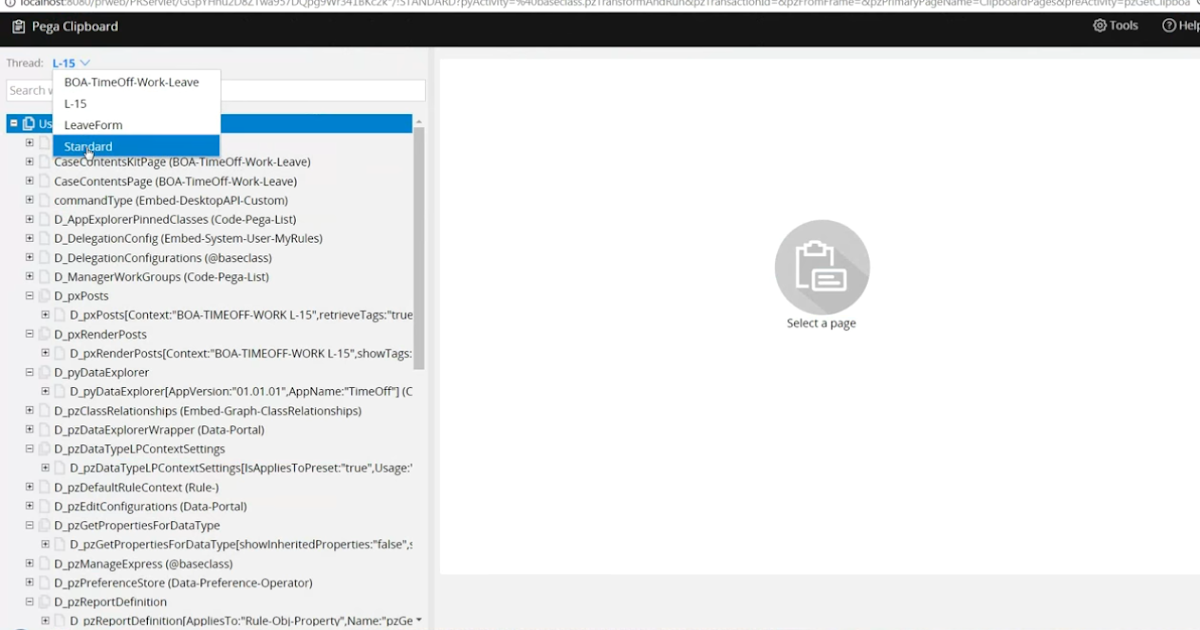This screenshot has height=630, width=1200.
Task: Click the large clipboard placeholder icon
Action: (x=821, y=267)
